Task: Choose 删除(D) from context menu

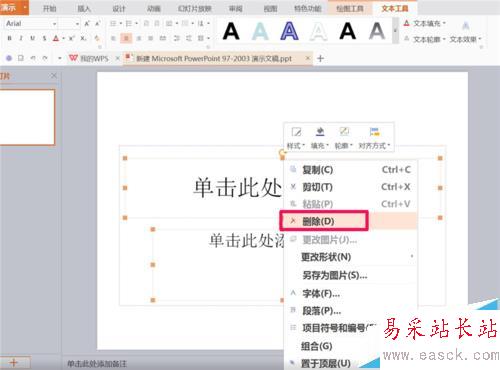Action: tap(349, 221)
